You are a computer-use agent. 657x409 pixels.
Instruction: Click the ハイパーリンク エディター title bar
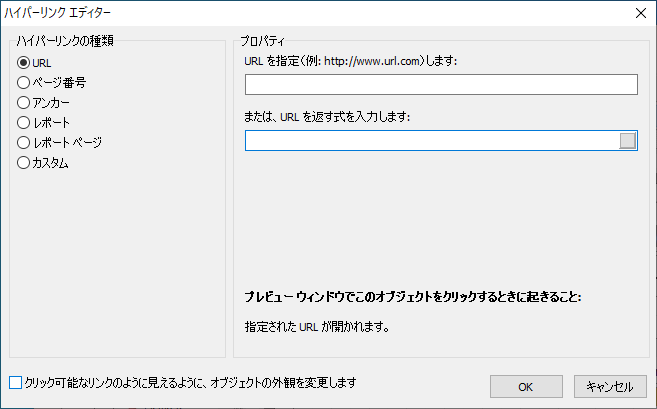[x=300, y=13]
